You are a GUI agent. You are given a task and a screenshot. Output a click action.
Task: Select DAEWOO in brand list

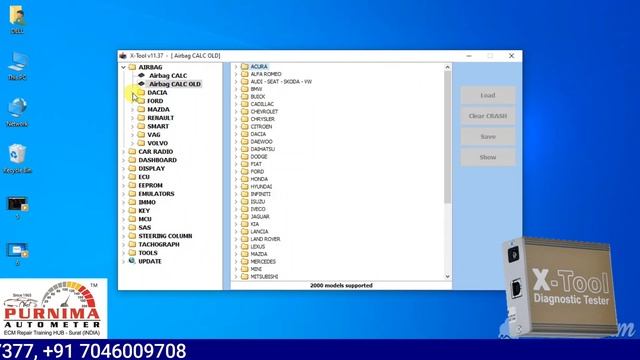261,142
